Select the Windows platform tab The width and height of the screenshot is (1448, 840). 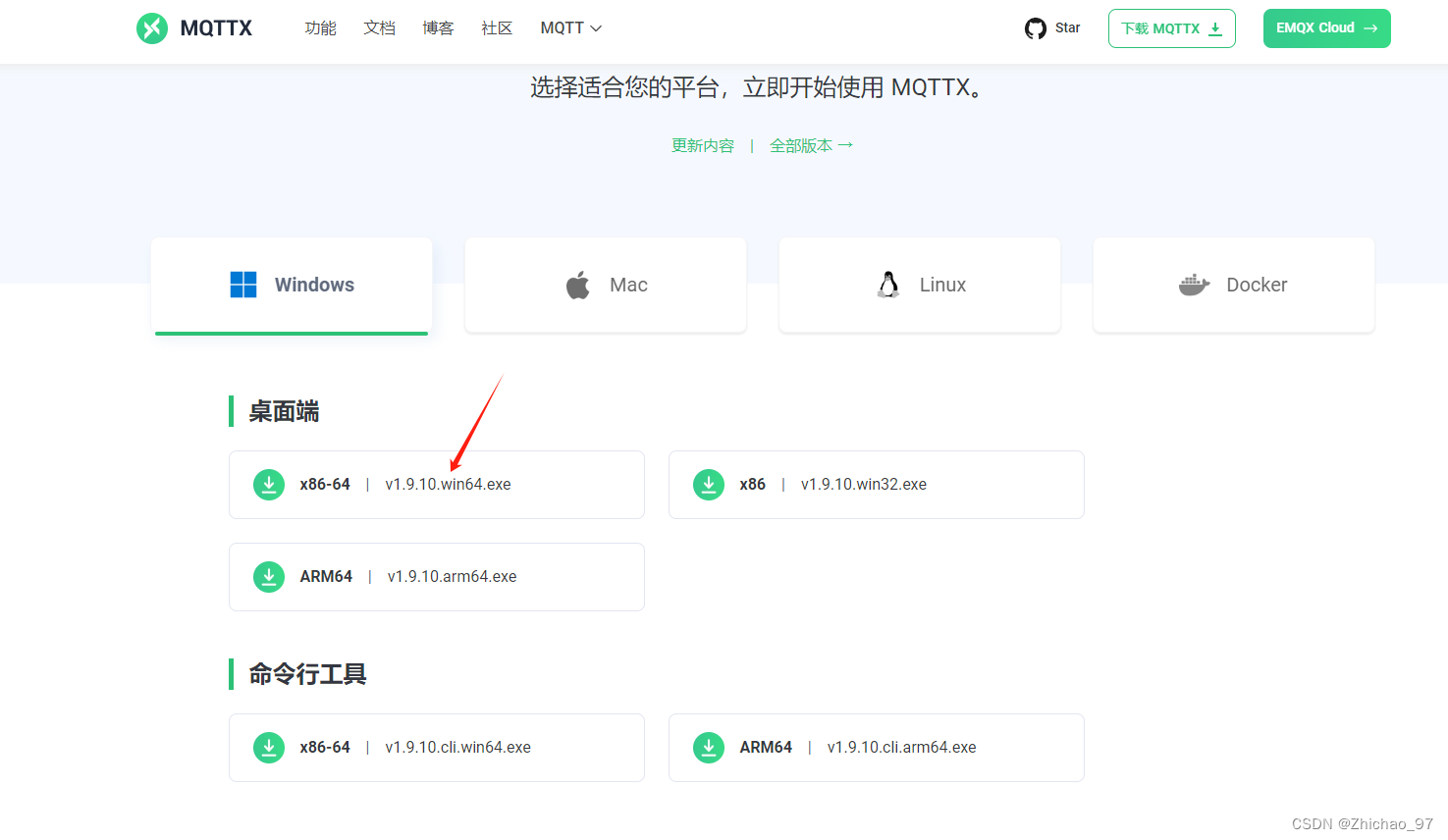click(x=292, y=286)
